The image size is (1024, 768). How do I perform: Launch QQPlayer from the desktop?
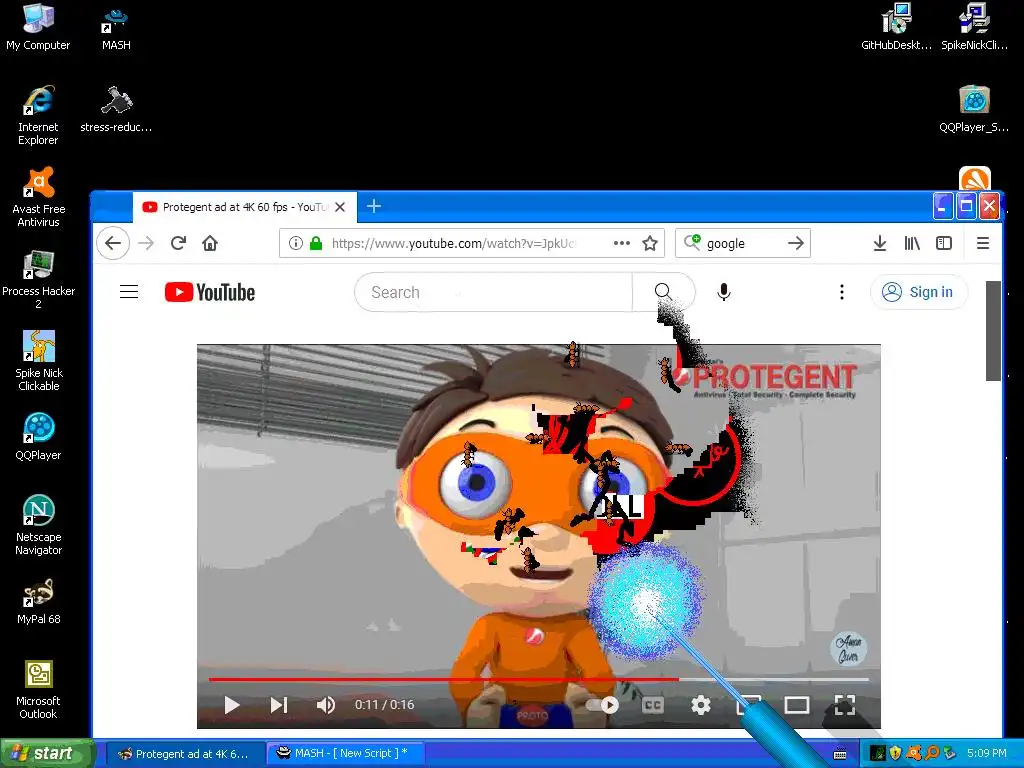tap(39, 436)
